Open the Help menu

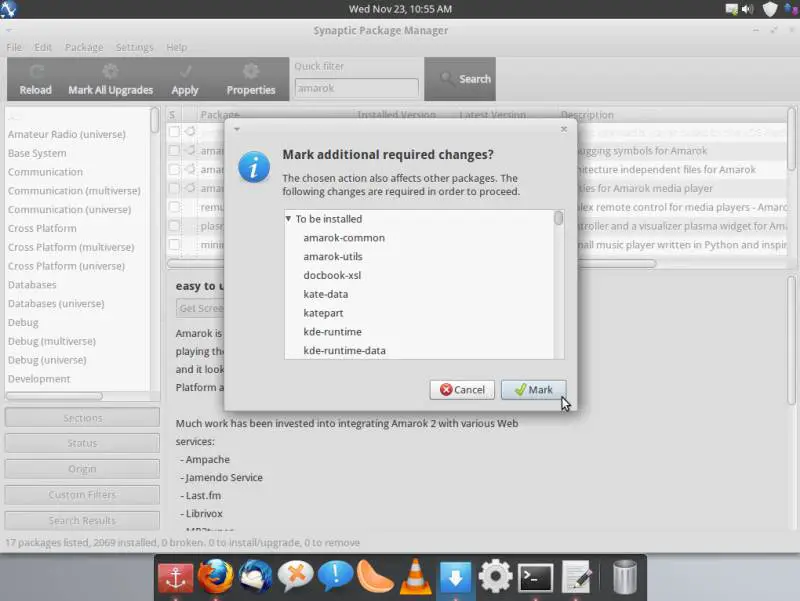177,47
